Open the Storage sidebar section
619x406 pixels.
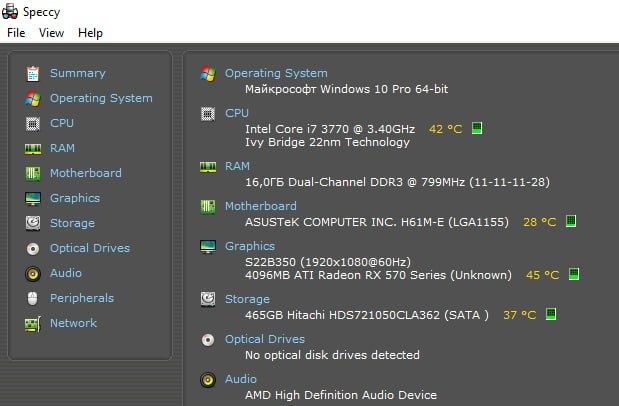click(72, 223)
